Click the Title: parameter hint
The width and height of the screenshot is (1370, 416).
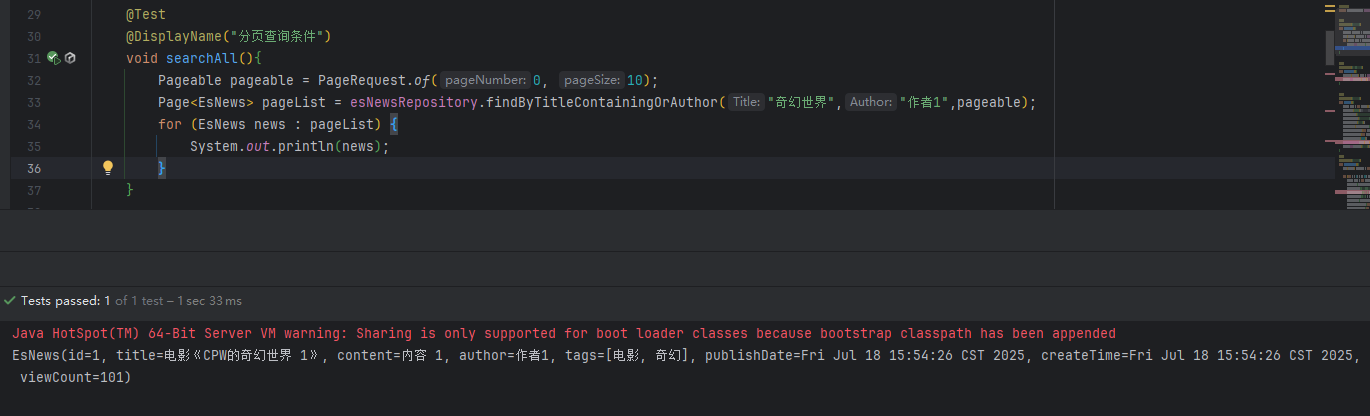(746, 102)
